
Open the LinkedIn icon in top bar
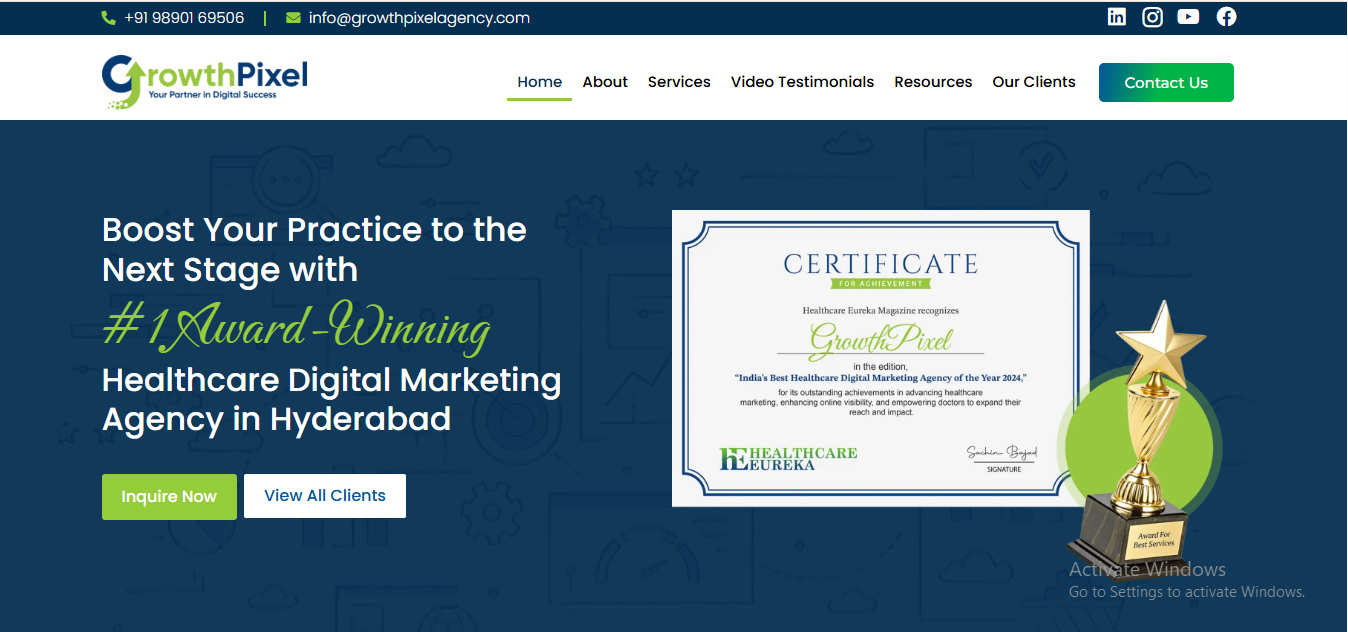[1117, 17]
